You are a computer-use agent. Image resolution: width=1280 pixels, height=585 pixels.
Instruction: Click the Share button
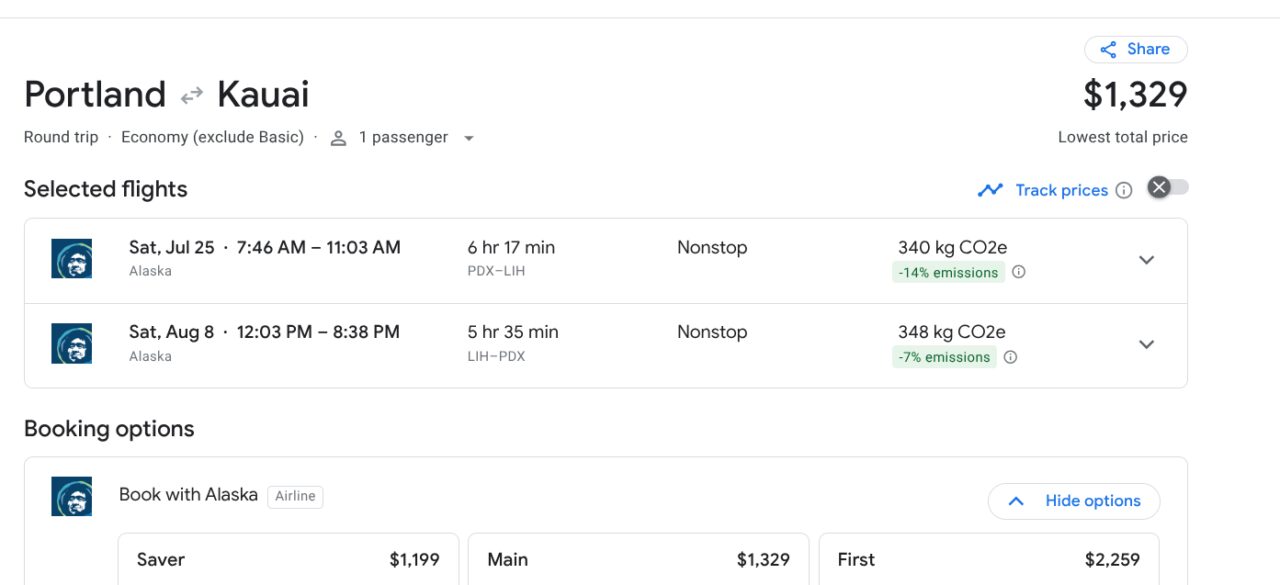[1135, 49]
